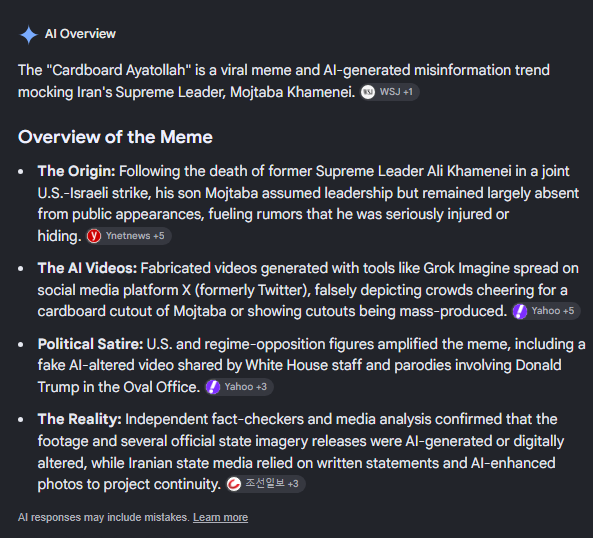This screenshot has width=593, height=538.
Task: Click the bold The Reality label
Action: [79, 419]
